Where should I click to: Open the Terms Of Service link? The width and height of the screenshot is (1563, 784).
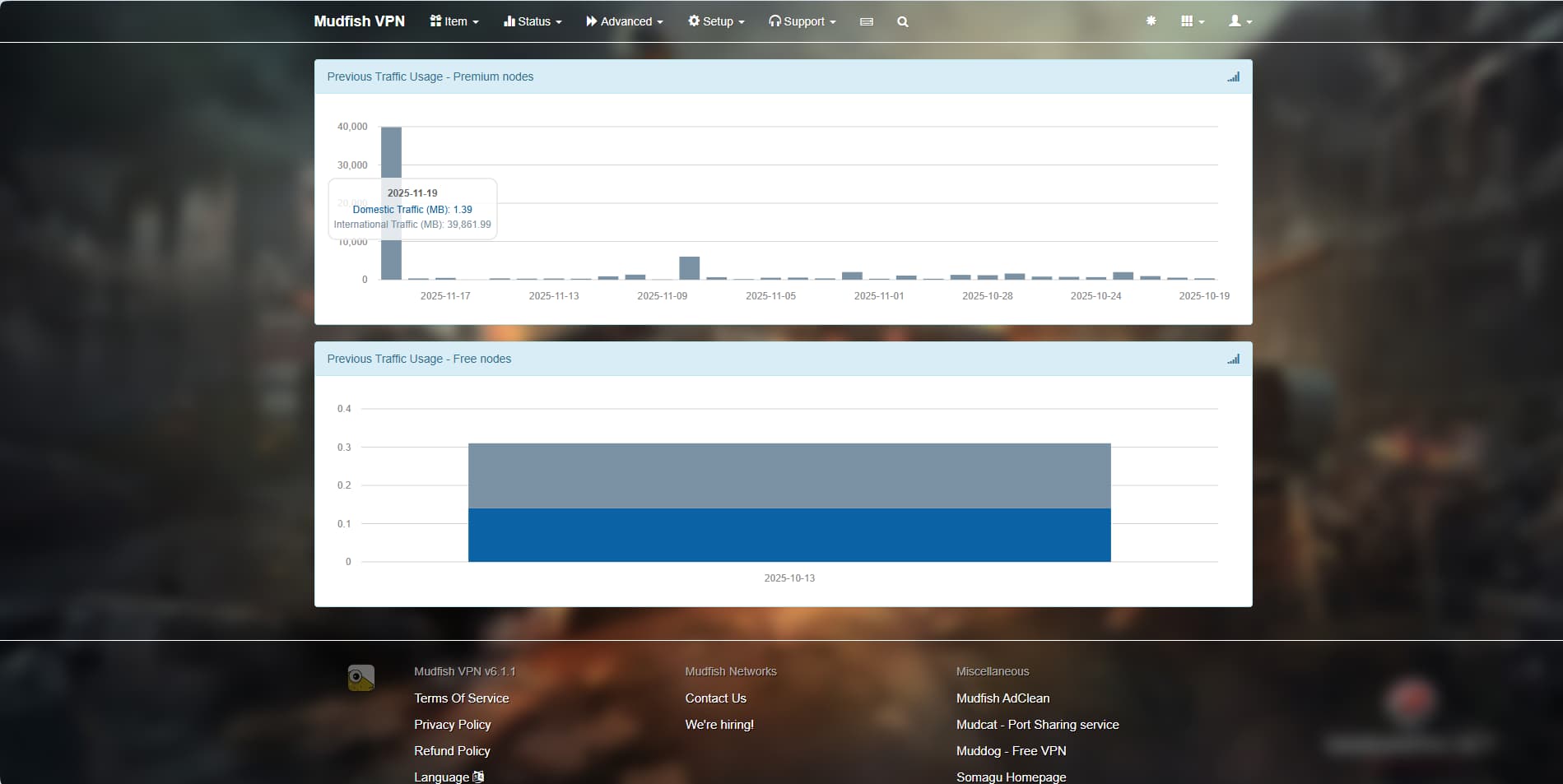click(461, 698)
